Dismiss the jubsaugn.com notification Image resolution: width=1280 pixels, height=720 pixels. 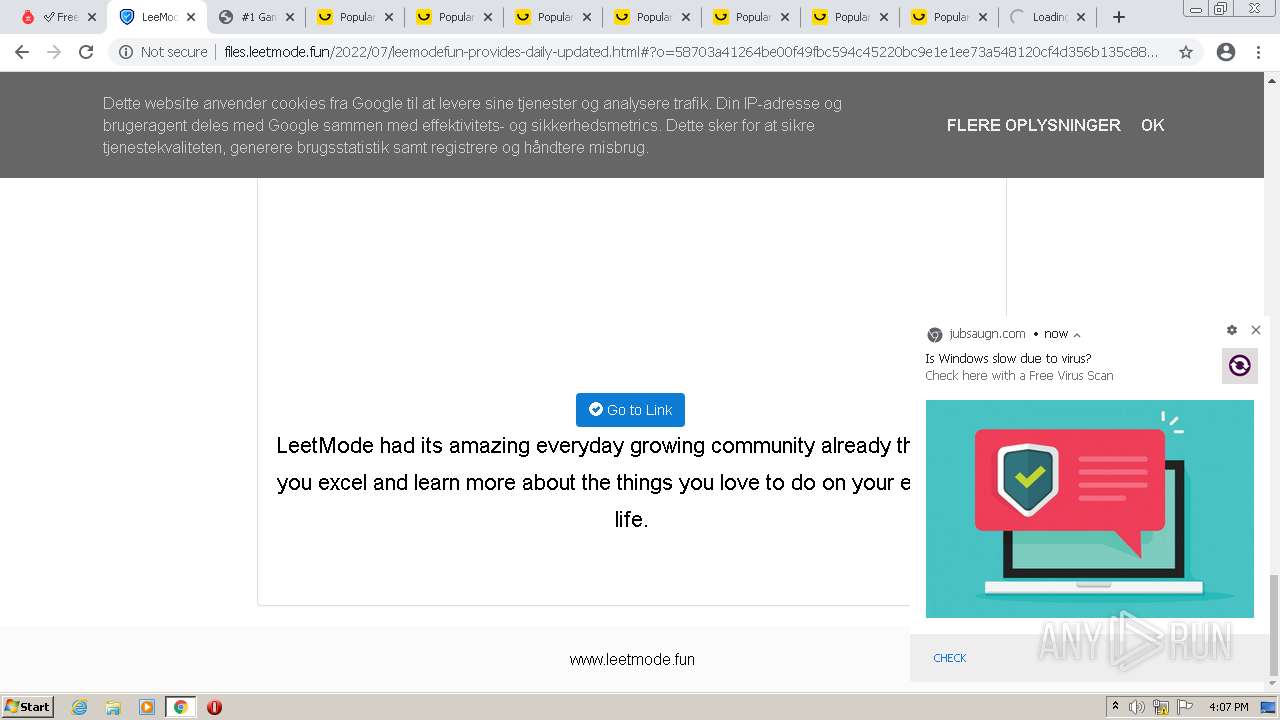point(1256,330)
